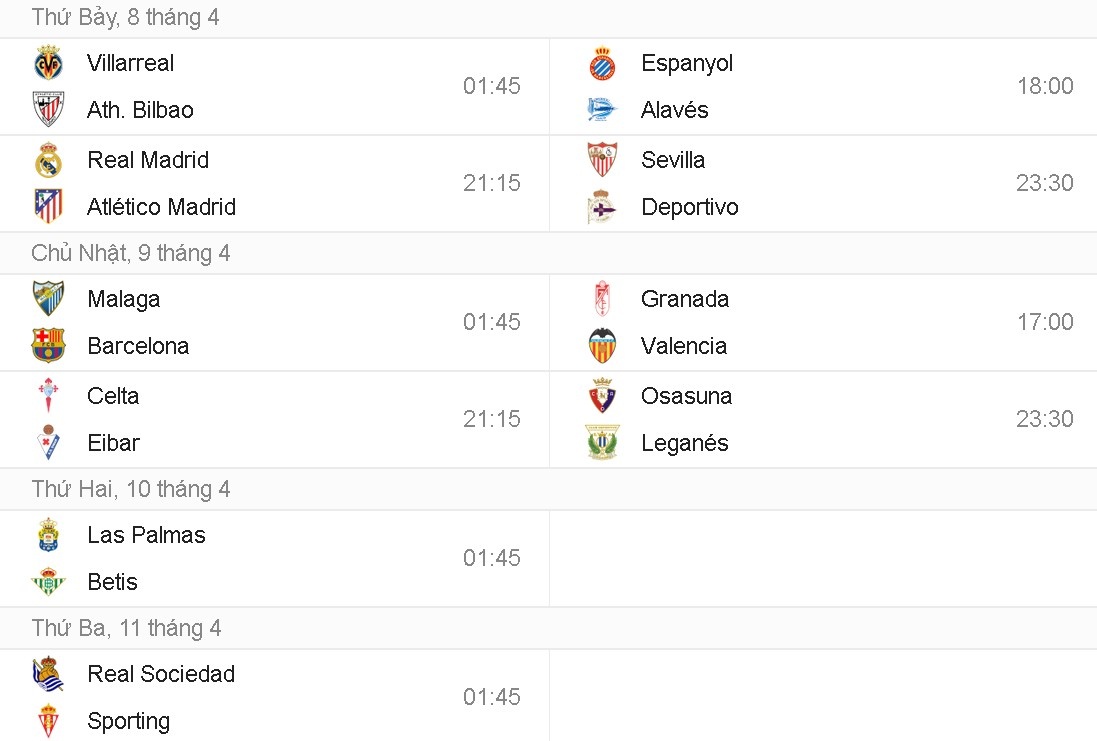Screen dimensions: 1097x741
Task: Select the Betis club badge
Action: click(x=48, y=582)
